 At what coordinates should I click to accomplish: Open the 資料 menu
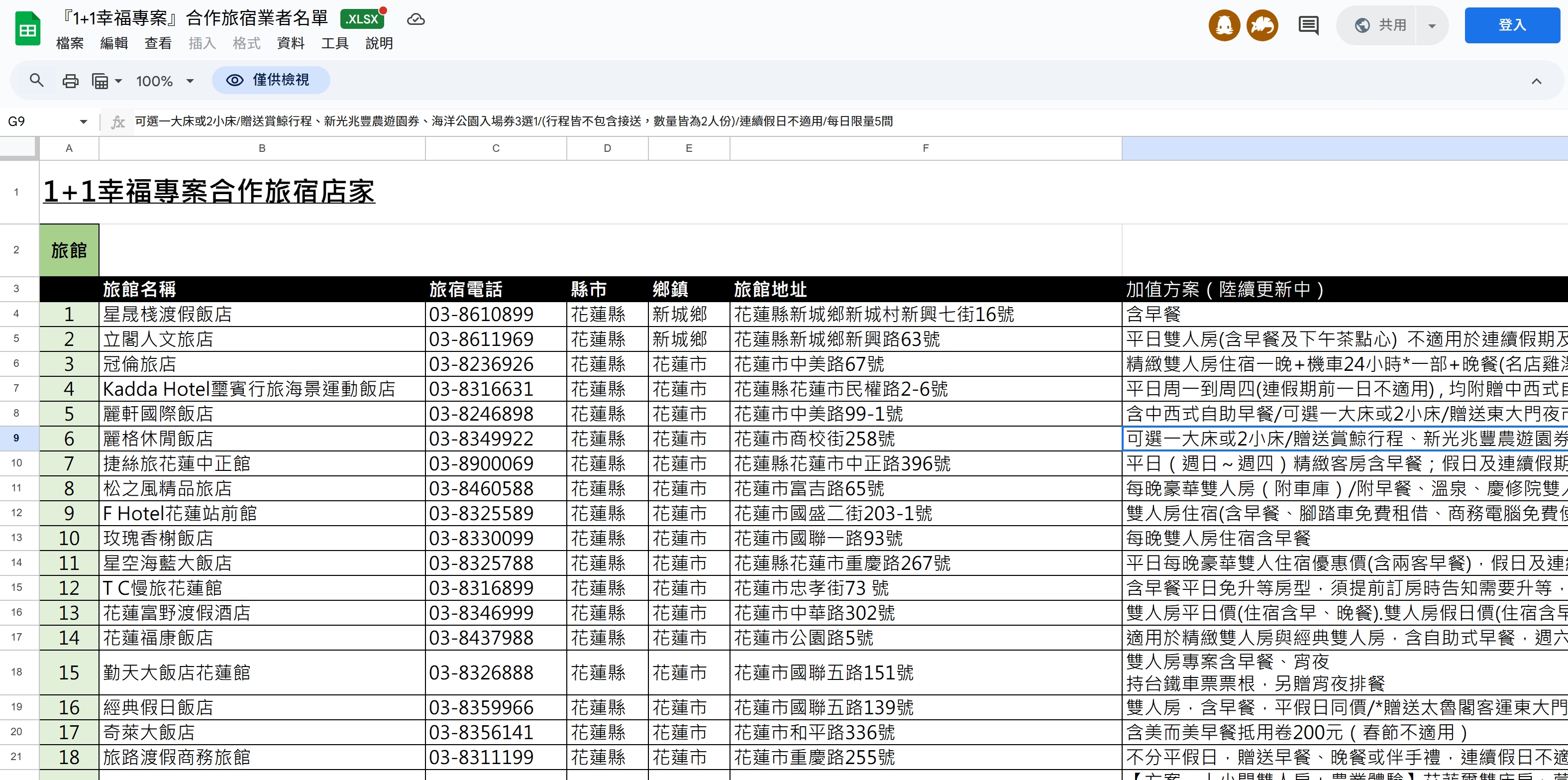(x=290, y=43)
